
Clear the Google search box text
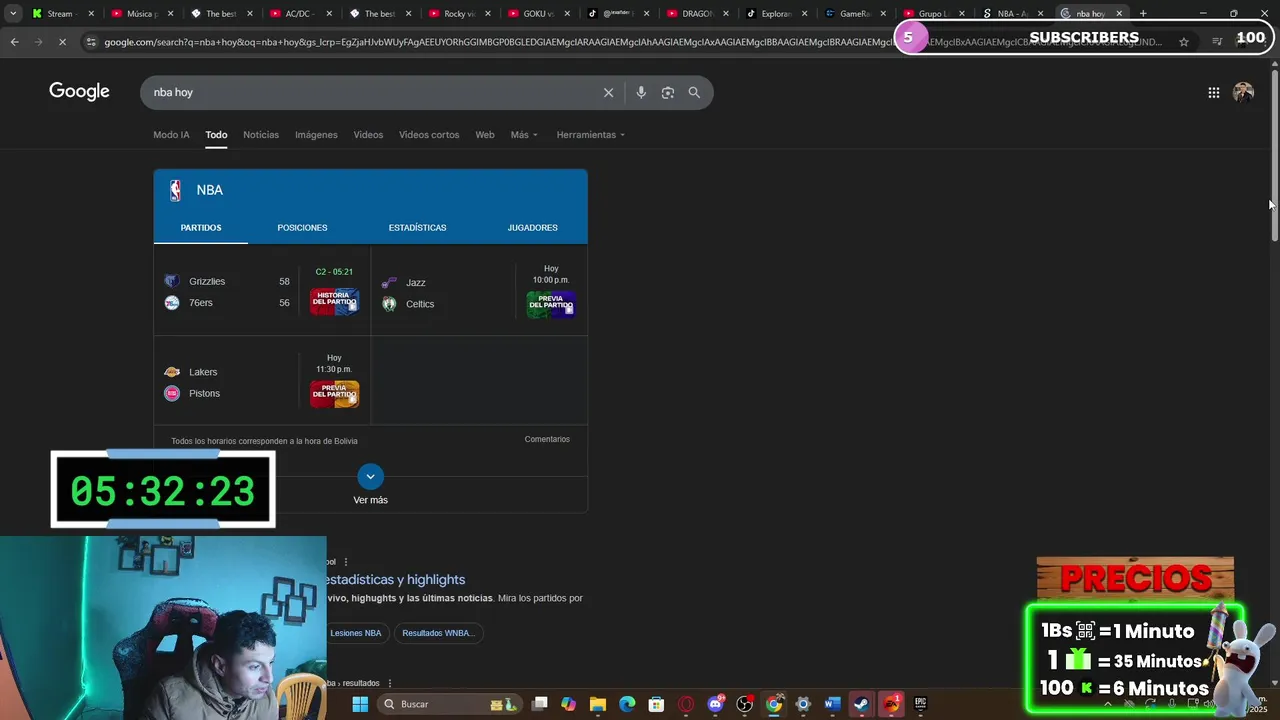point(608,92)
